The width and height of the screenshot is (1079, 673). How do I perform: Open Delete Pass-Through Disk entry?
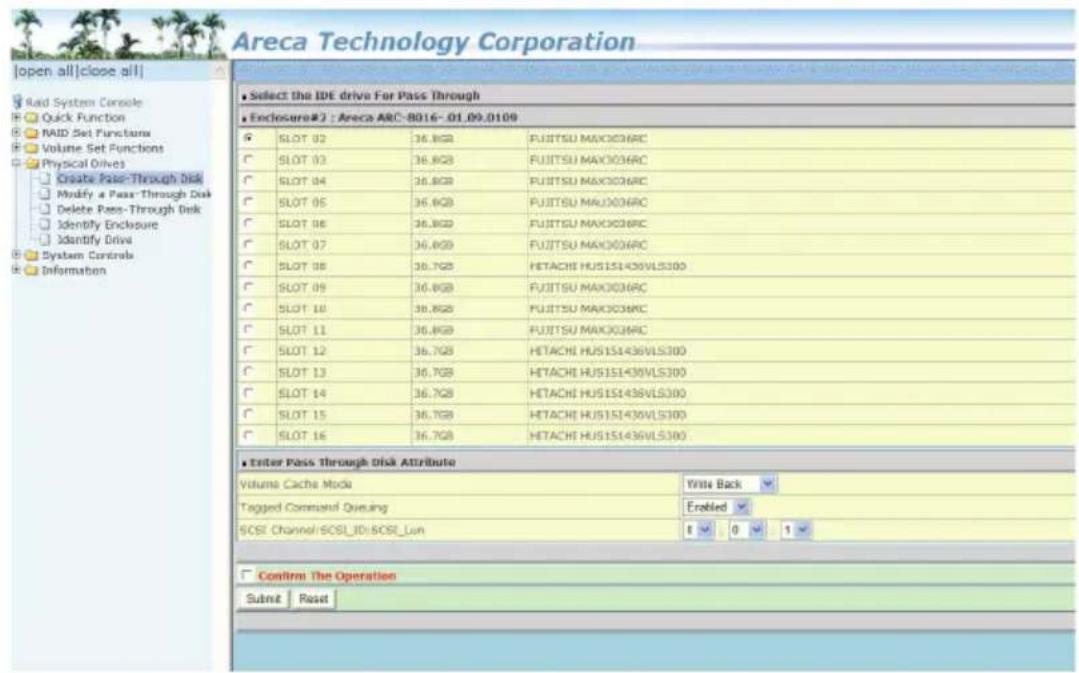pyautogui.click(x=129, y=209)
